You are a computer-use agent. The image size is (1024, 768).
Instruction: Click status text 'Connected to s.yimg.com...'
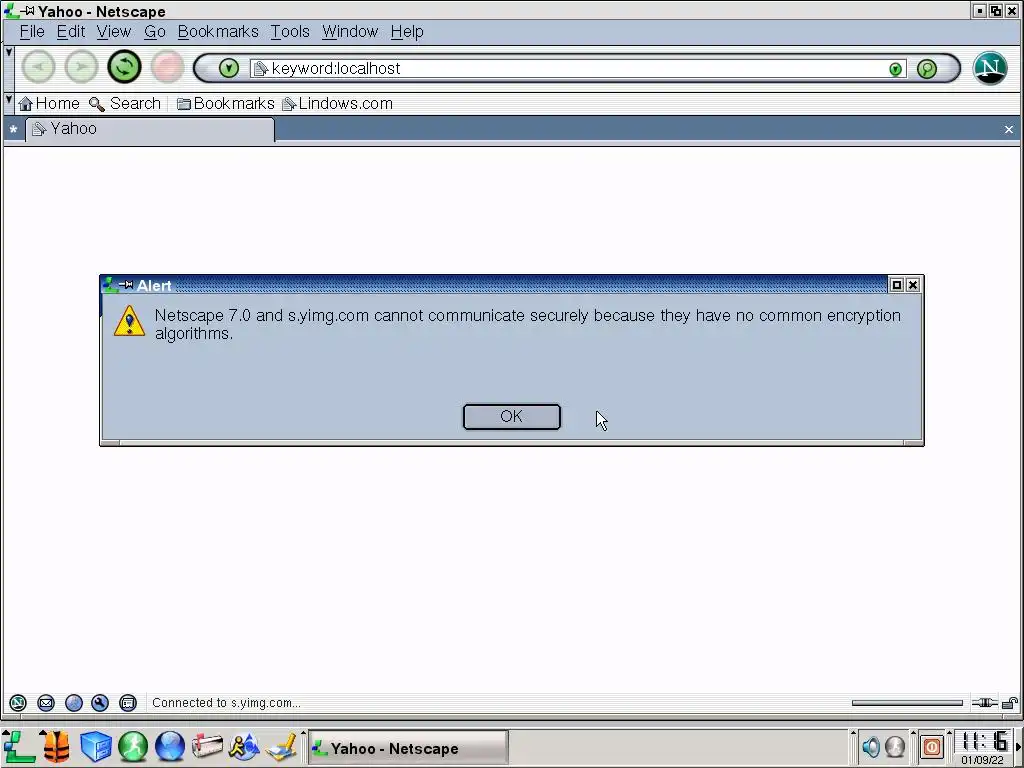tap(226, 703)
